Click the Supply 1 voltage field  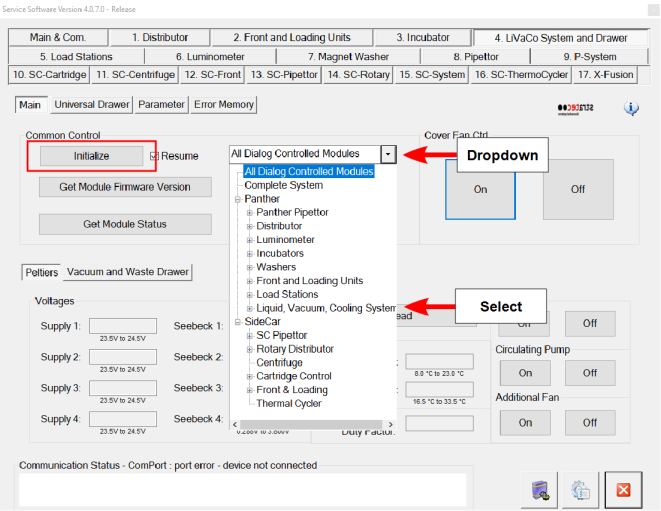pyautogui.click(x=123, y=326)
